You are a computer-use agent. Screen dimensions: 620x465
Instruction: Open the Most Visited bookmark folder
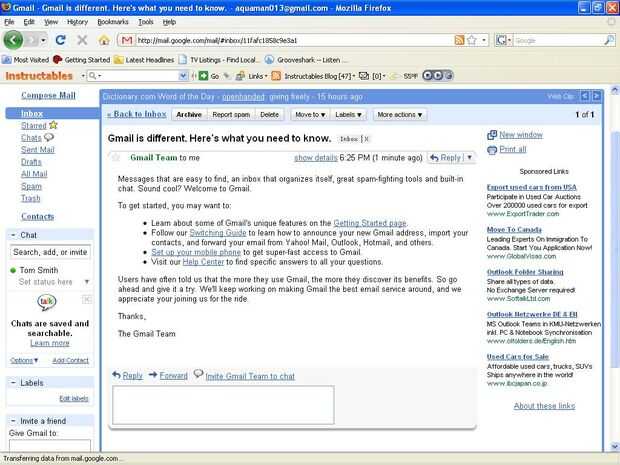pos(25,60)
